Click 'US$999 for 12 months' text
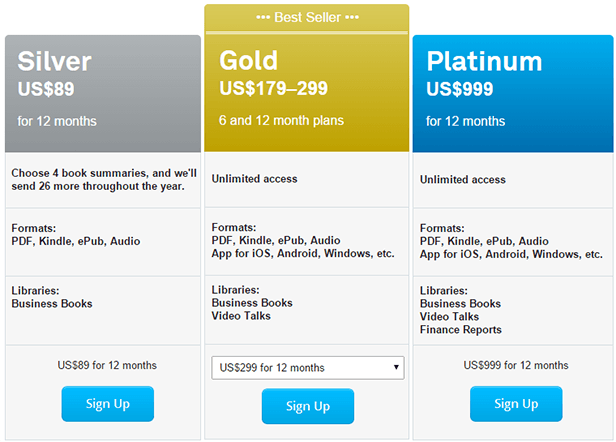Viewport: 616px width, 442px height. tap(516, 365)
